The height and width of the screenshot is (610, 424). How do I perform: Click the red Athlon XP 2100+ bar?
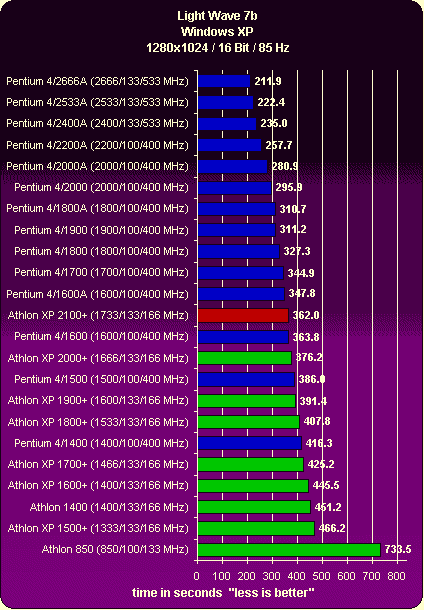[243, 316]
